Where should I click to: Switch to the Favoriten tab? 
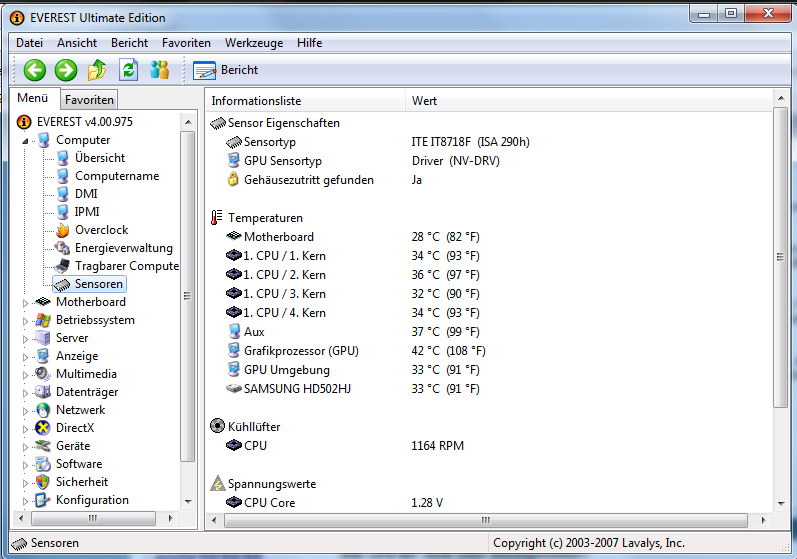(89, 100)
